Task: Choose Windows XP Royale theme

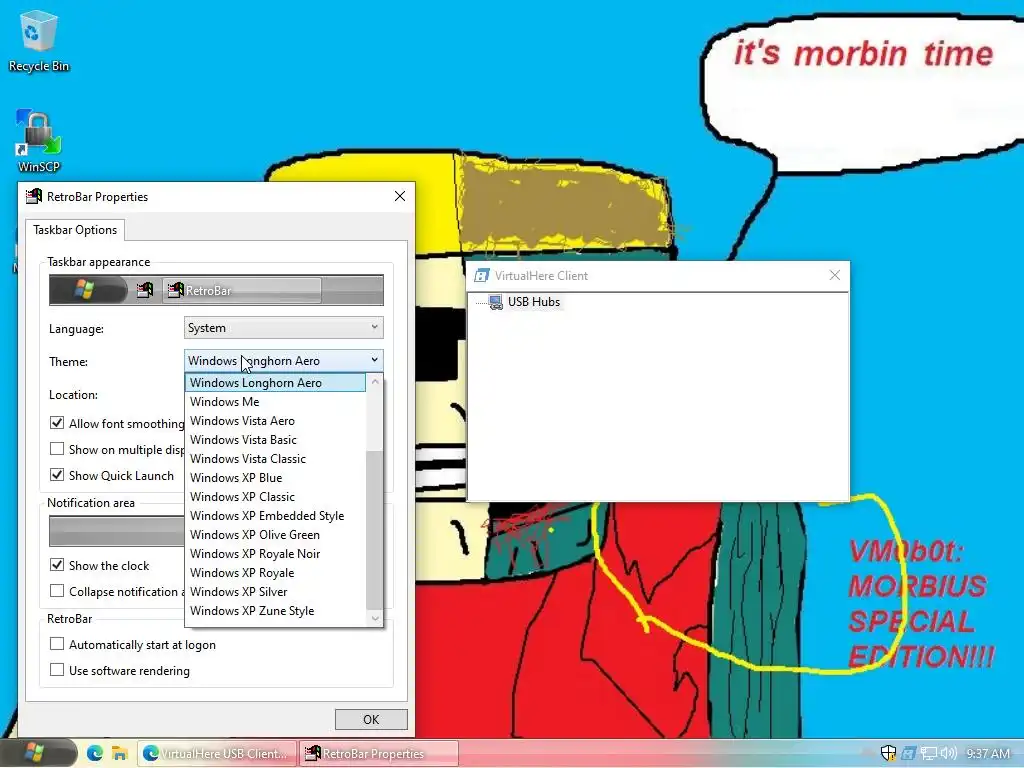Action: tap(276, 573)
